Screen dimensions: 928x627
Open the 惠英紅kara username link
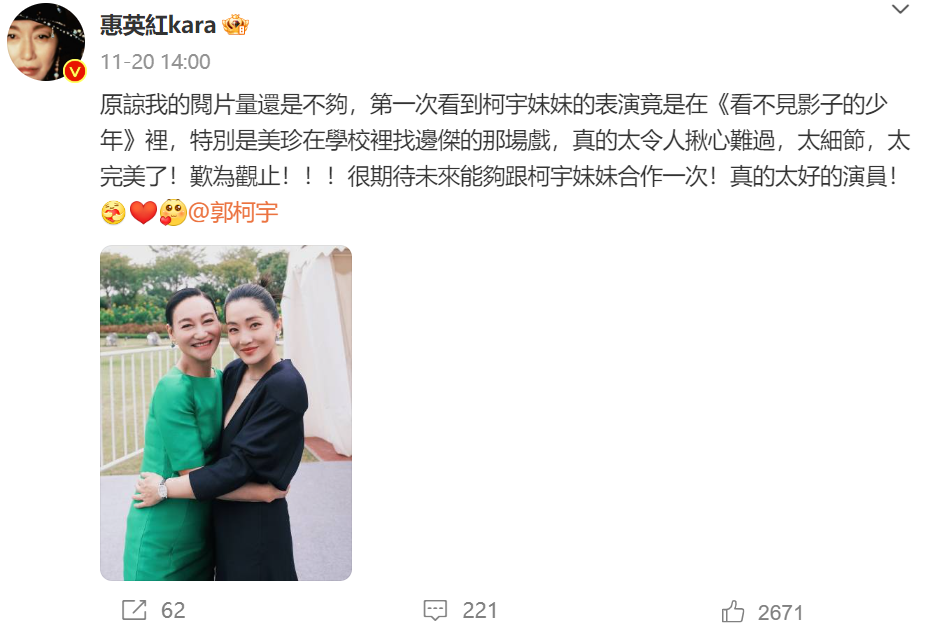point(157,25)
